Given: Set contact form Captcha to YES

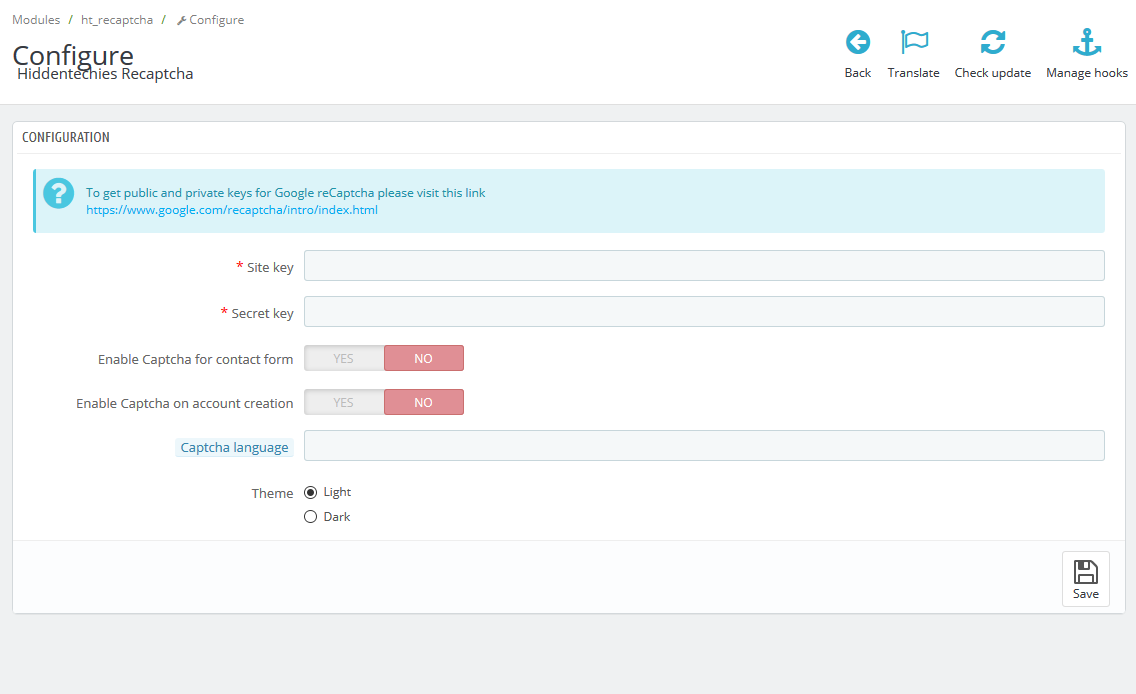Looking at the screenshot, I should 344,358.
